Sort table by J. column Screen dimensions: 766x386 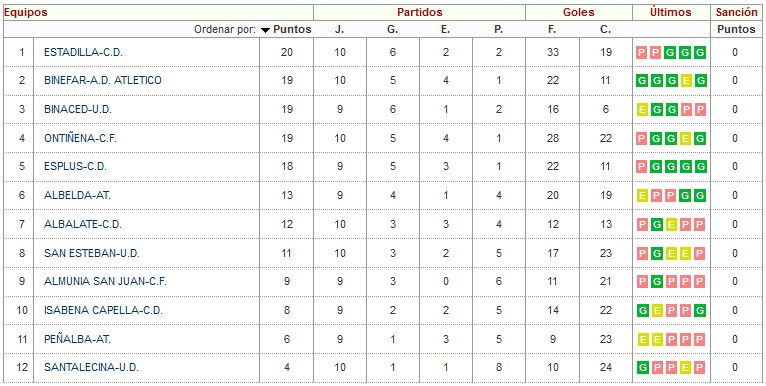tap(340, 29)
